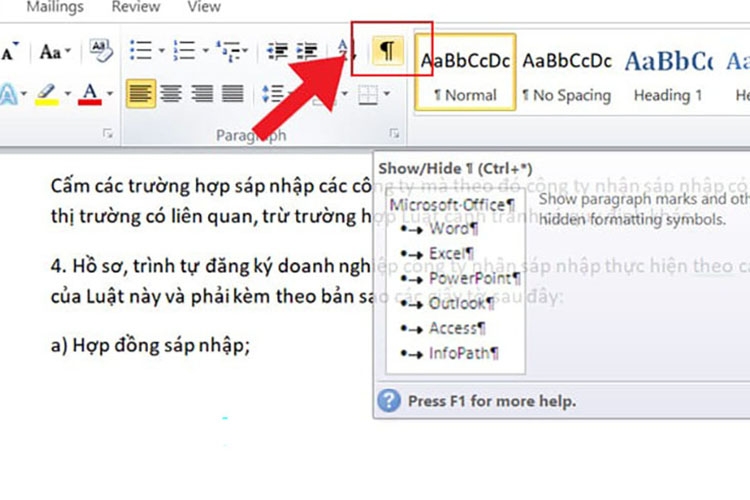Image resolution: width=750 pixels, height=500 pixels.
Task: Click the Decrease Indent icon
Action: (x=277, y=50)
